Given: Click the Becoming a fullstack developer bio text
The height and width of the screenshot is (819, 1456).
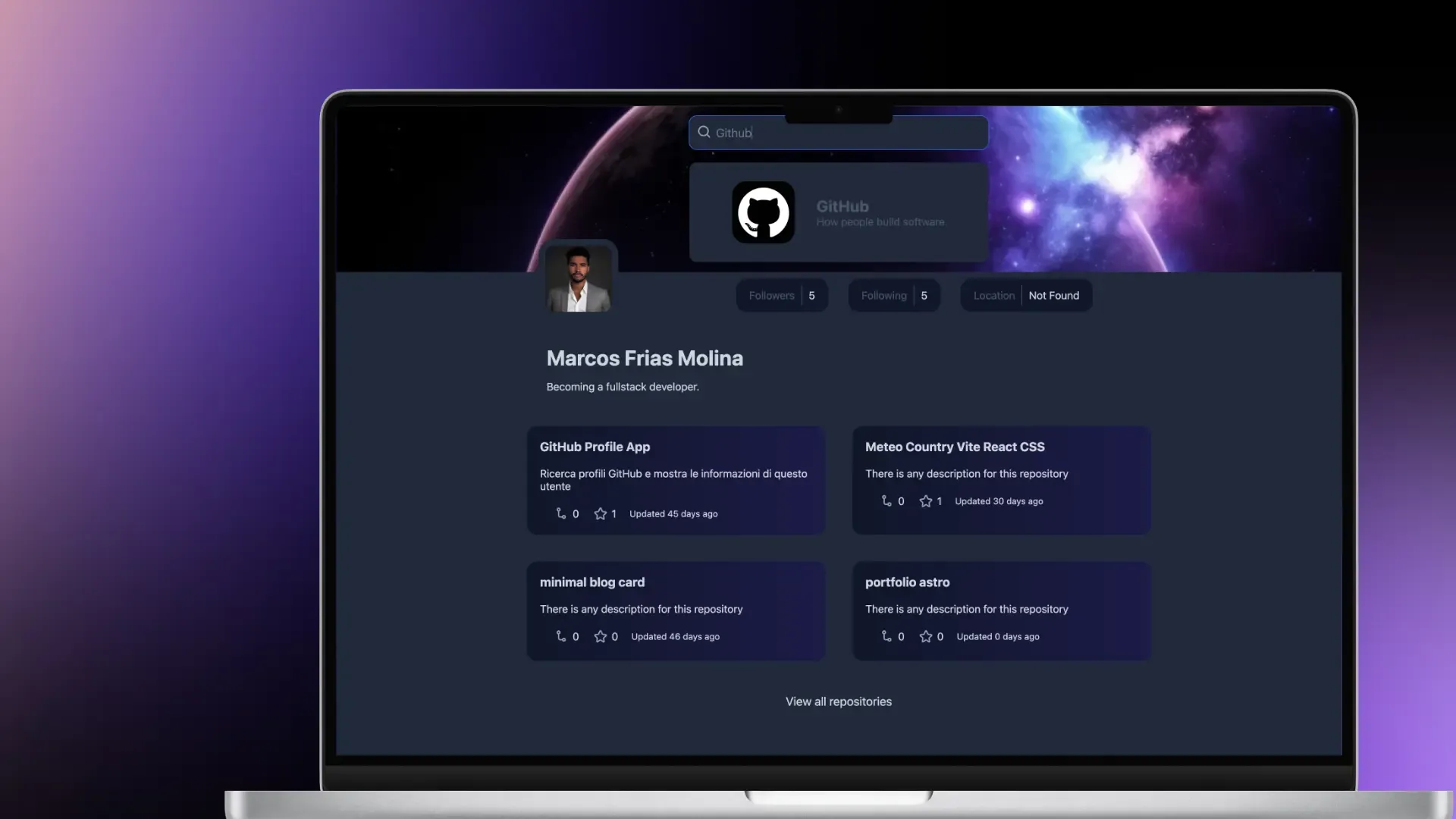Looking at the screenshot, I should 622,387.
